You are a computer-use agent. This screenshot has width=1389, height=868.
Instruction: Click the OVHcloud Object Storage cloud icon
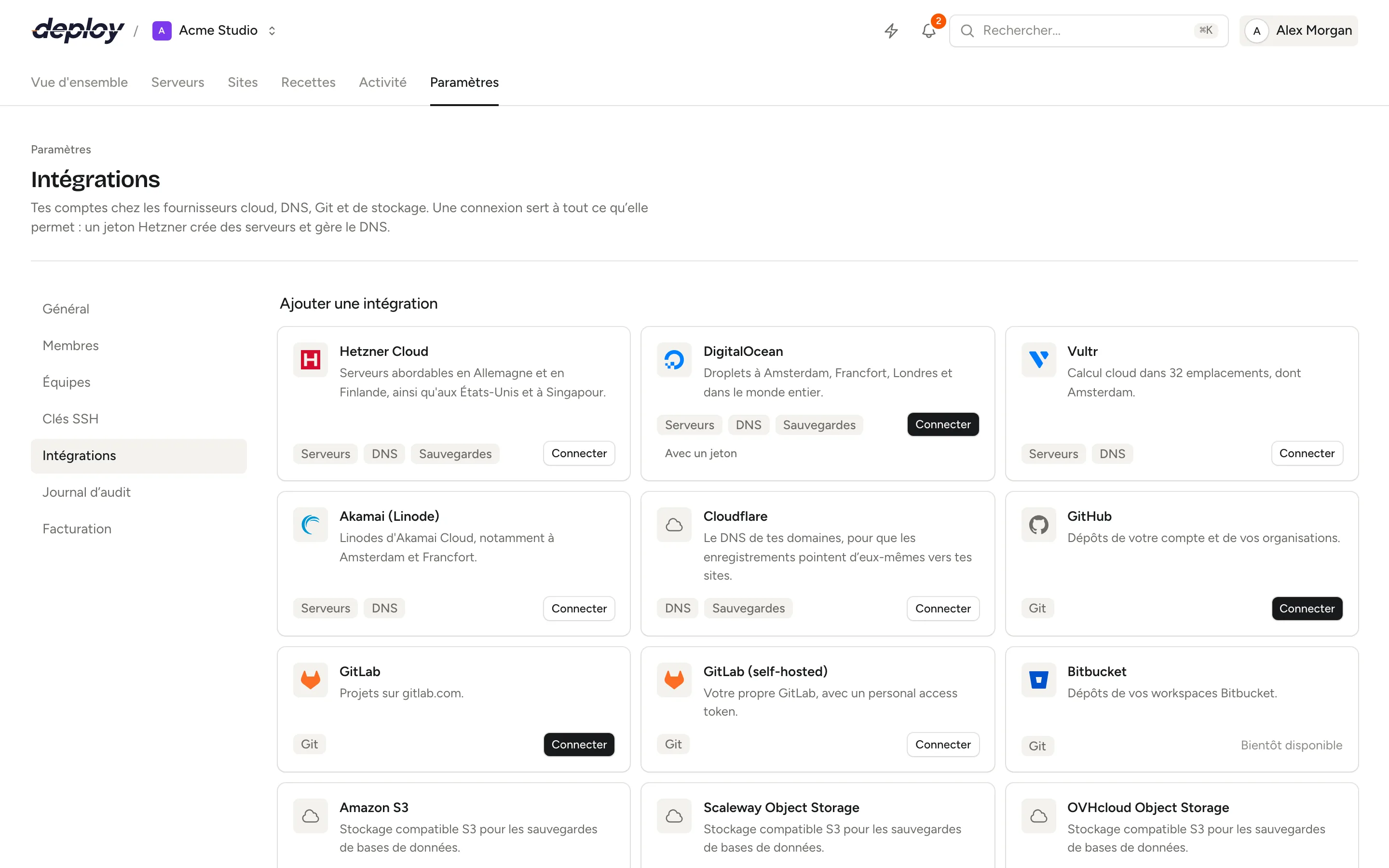[x=1038, y=816]
